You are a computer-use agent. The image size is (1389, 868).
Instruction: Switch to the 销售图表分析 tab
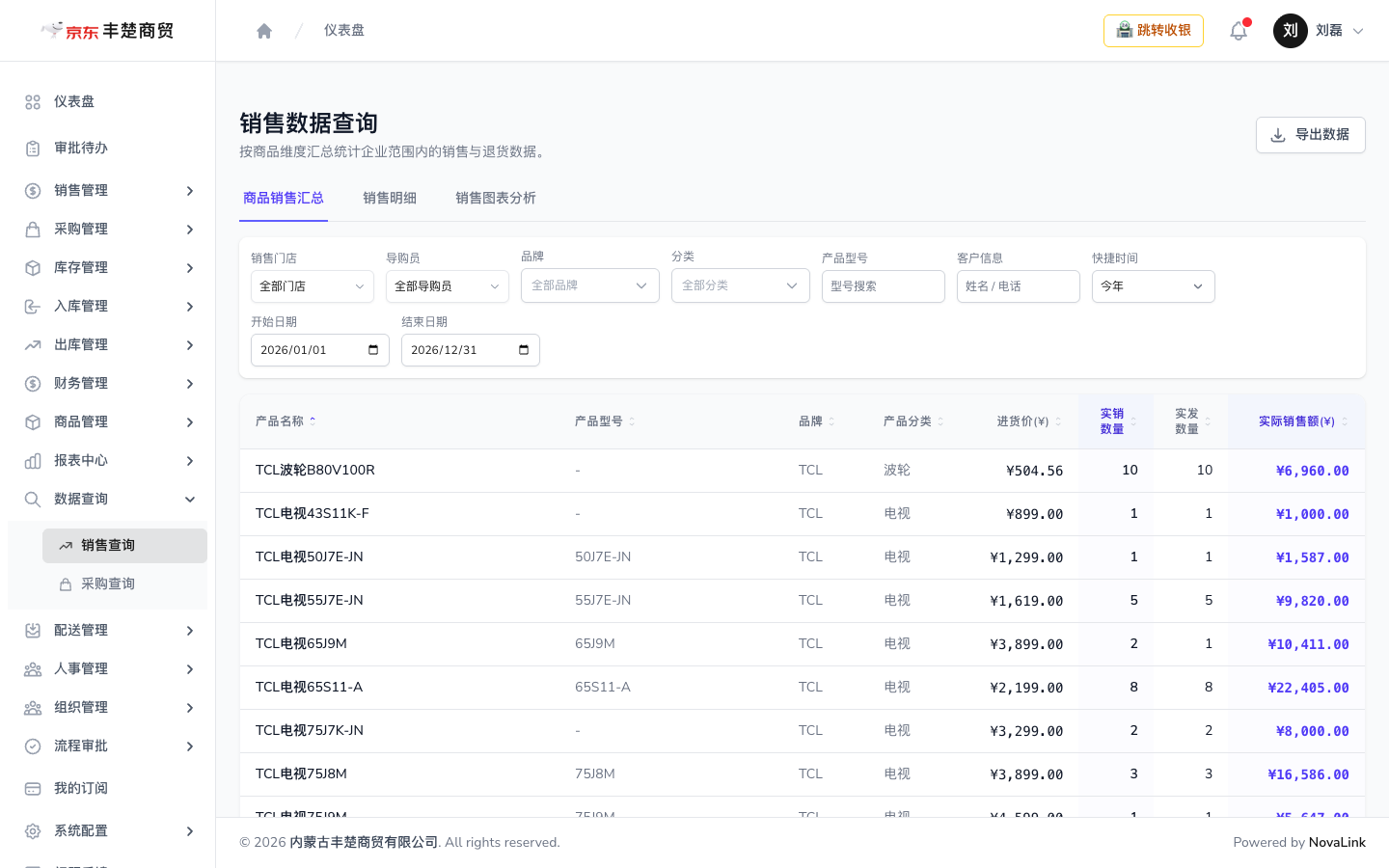496,198
